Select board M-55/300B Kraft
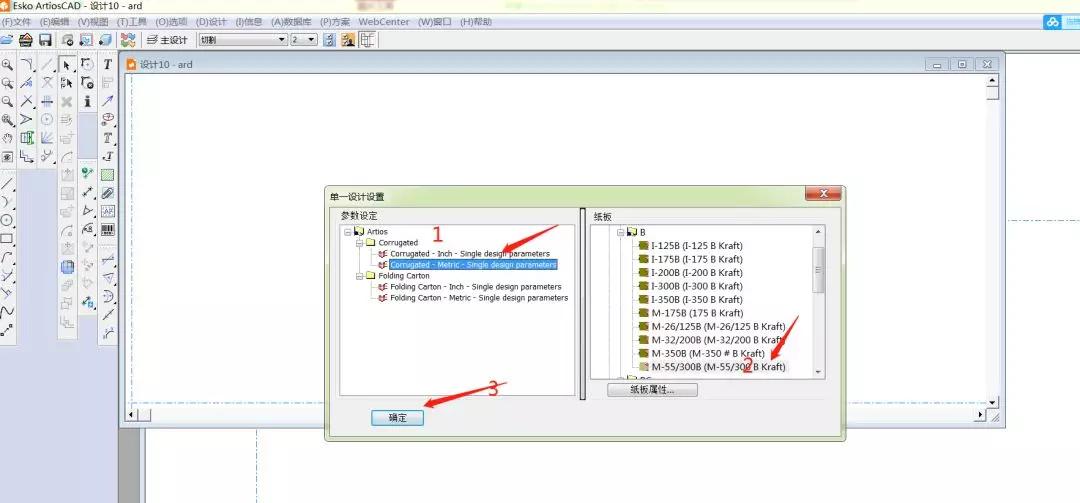The height and width of the screenshot is (503, 1080). [x=718, y=367]
